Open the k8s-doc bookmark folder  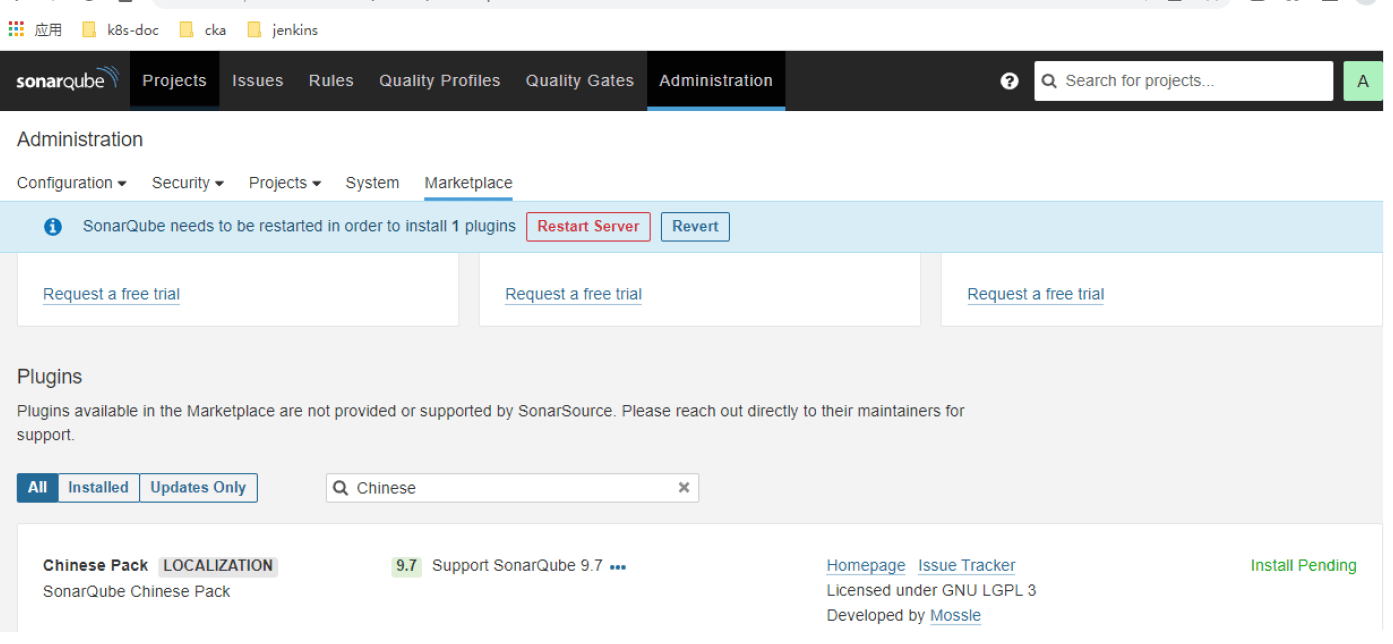[121, 30]
